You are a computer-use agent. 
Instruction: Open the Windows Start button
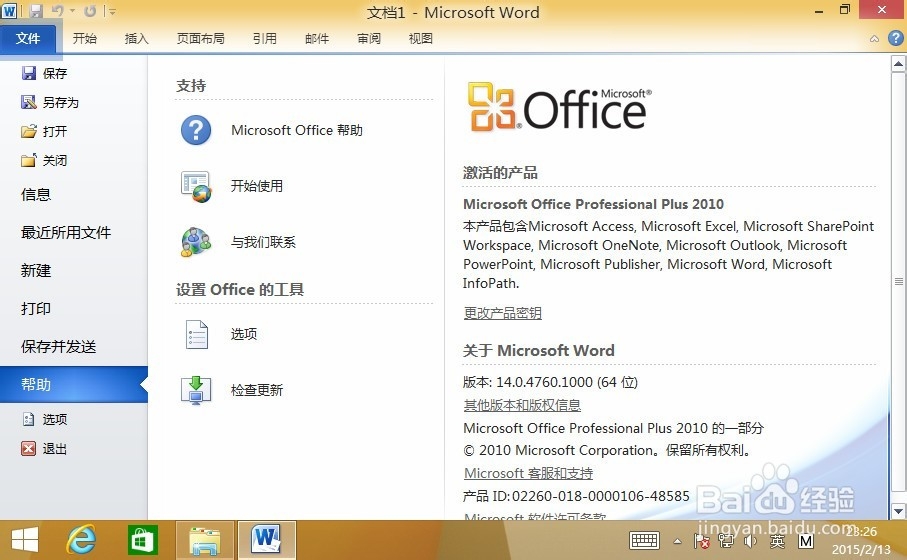tap(25, 540)
